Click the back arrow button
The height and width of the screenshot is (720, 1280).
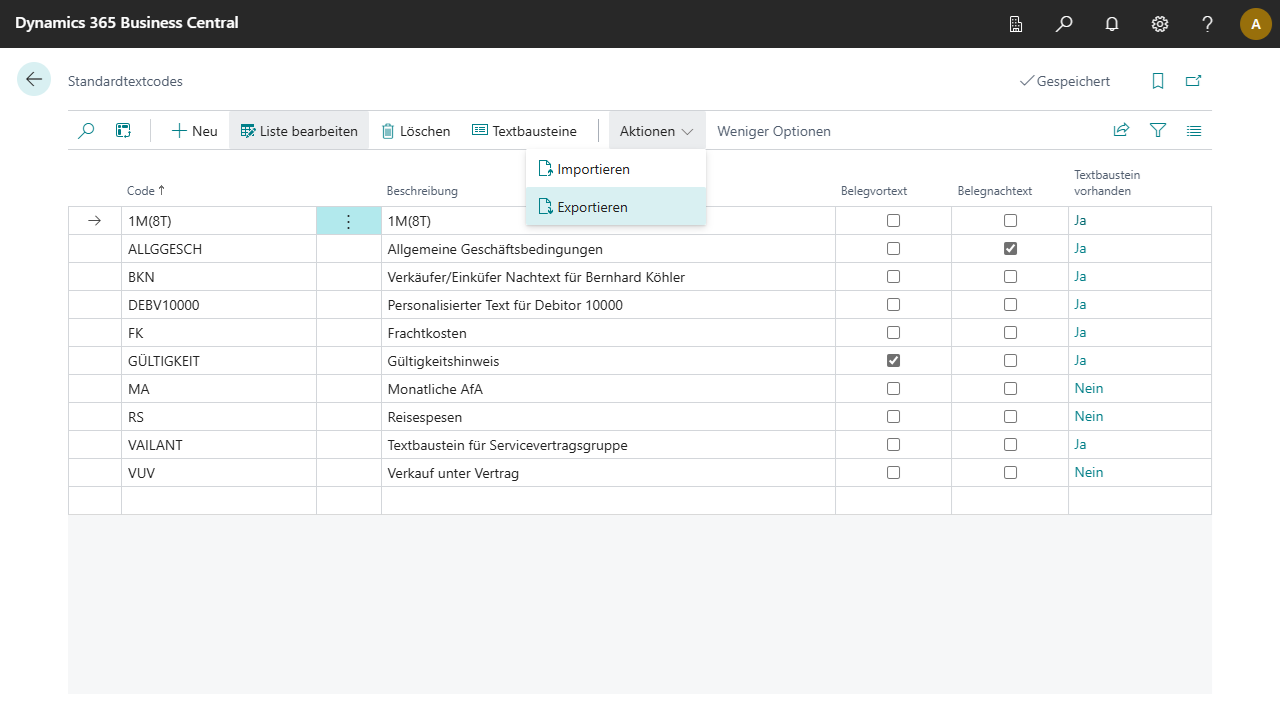[34, 80]
